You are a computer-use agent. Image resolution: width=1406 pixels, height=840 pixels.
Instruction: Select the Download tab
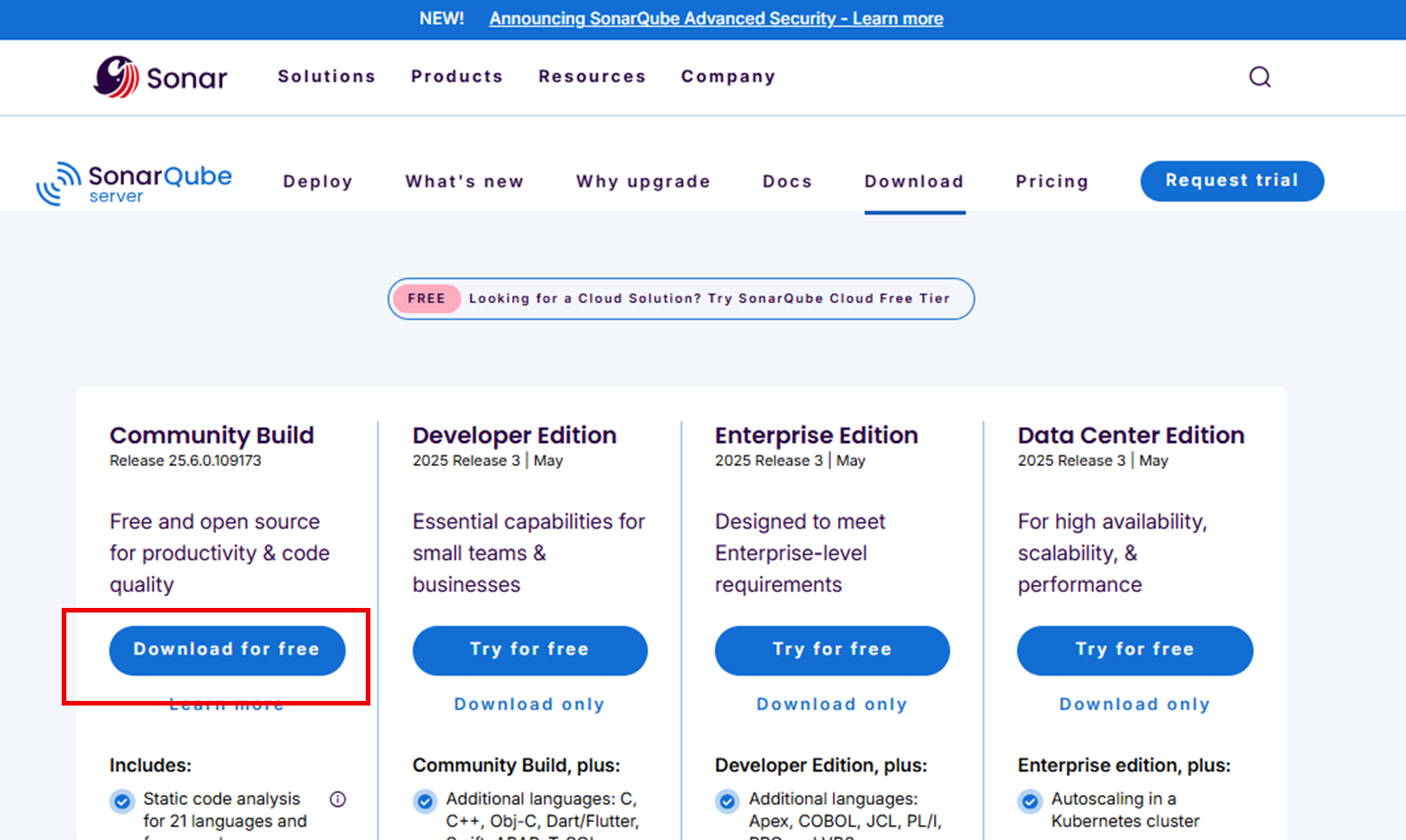914,181
